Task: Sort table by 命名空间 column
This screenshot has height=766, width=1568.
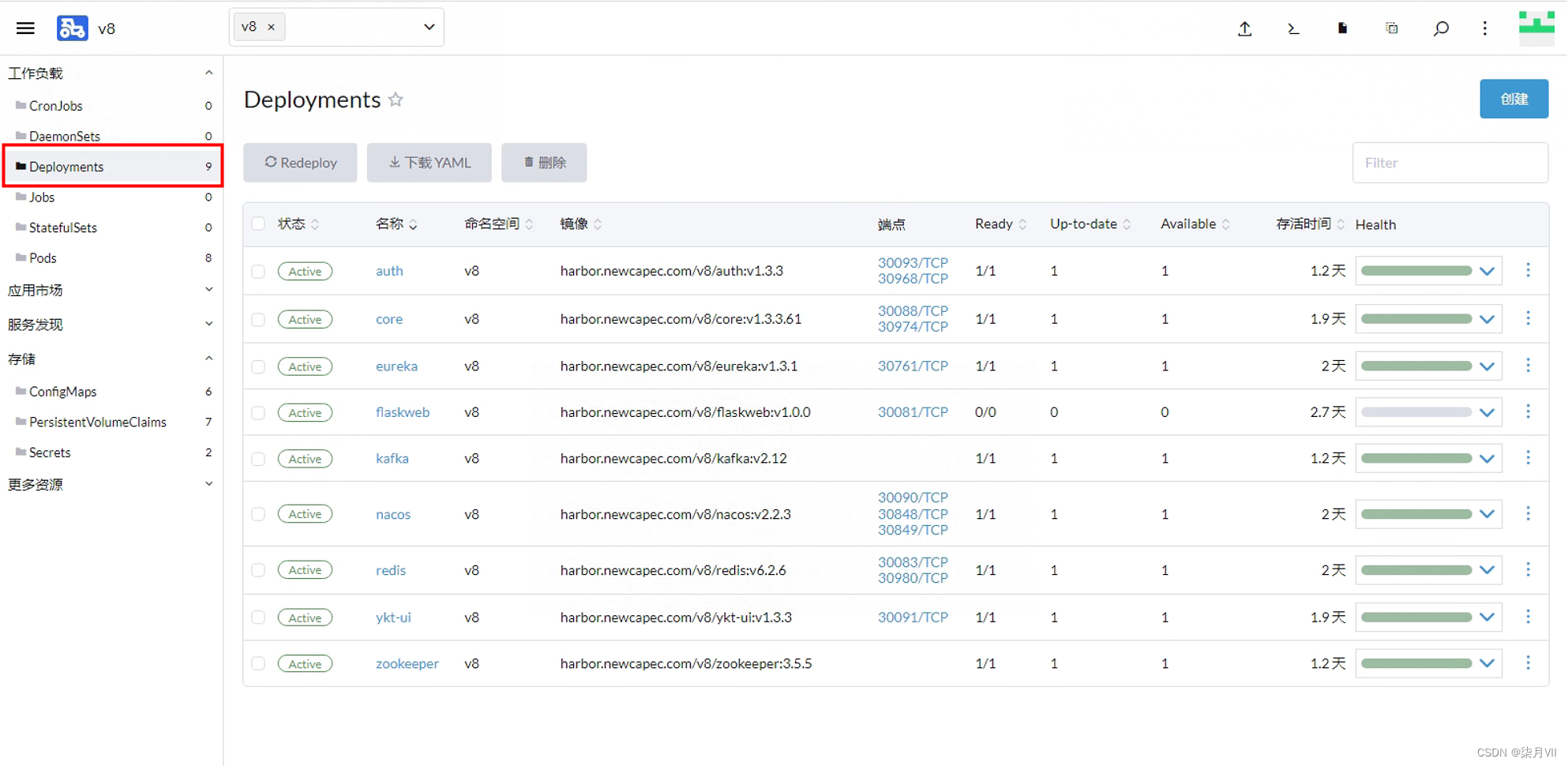Action: [499, 224]
